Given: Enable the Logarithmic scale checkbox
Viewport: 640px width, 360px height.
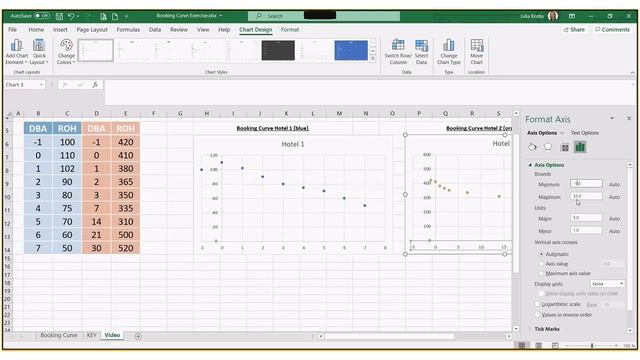Looking at the screenshot, I should 538,304.
